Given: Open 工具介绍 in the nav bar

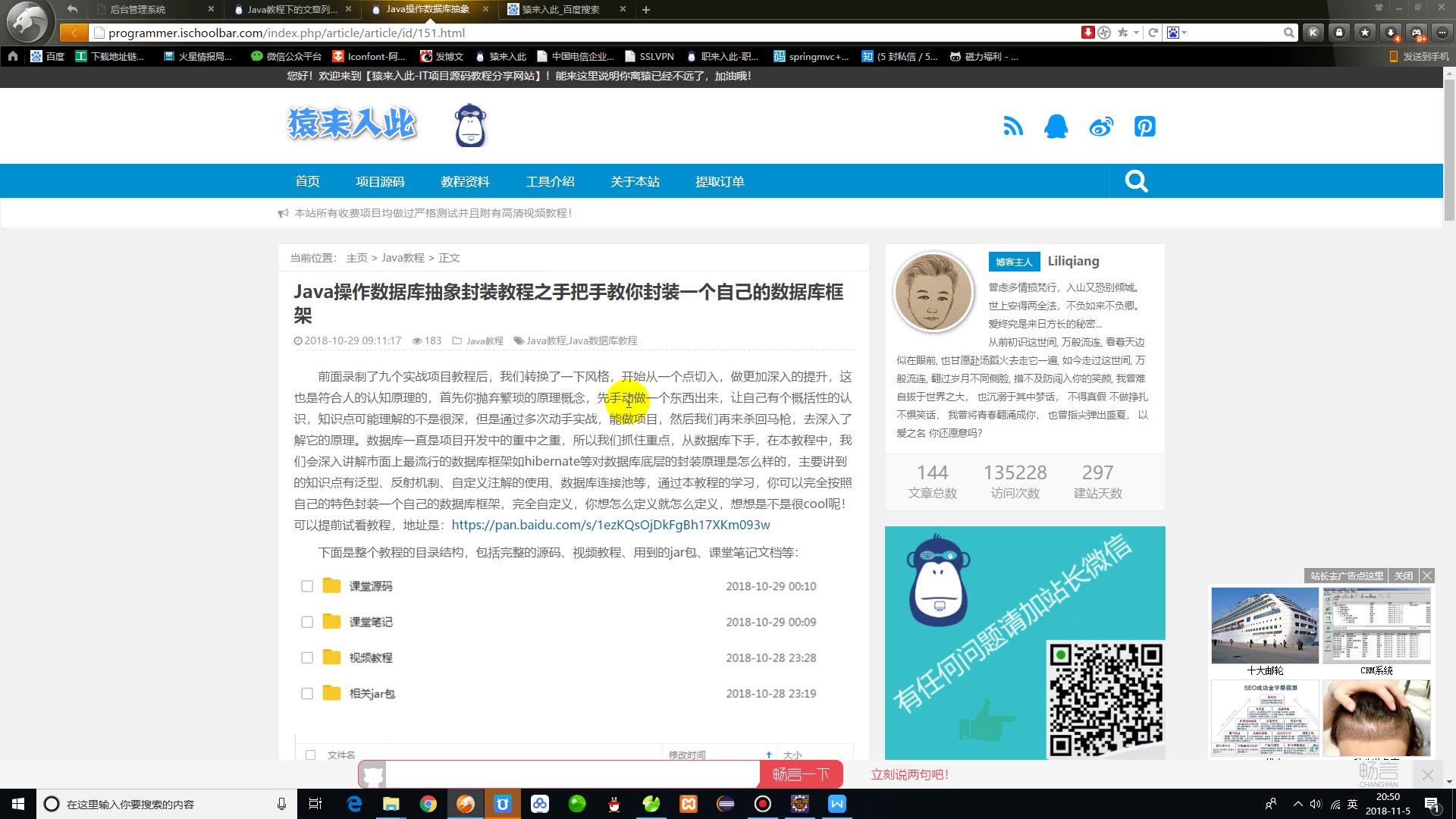Looking at the screenshot, I should 550,181.
